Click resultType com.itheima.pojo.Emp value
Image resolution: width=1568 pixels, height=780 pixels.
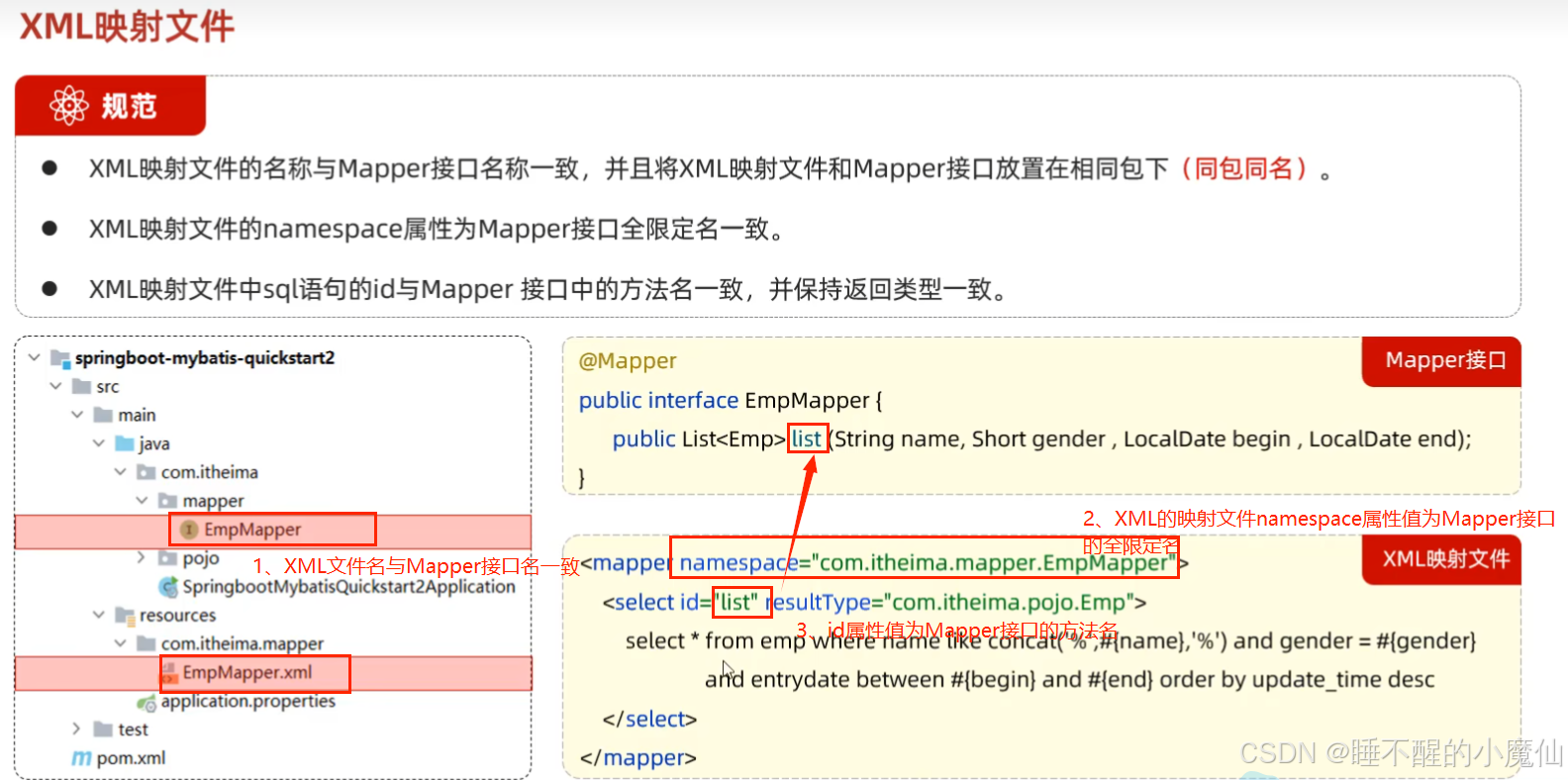(x=1009, y=603)
